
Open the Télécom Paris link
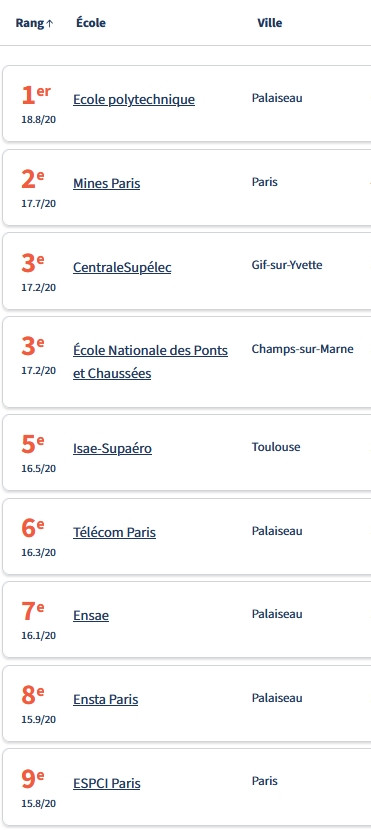pos(114,532)
